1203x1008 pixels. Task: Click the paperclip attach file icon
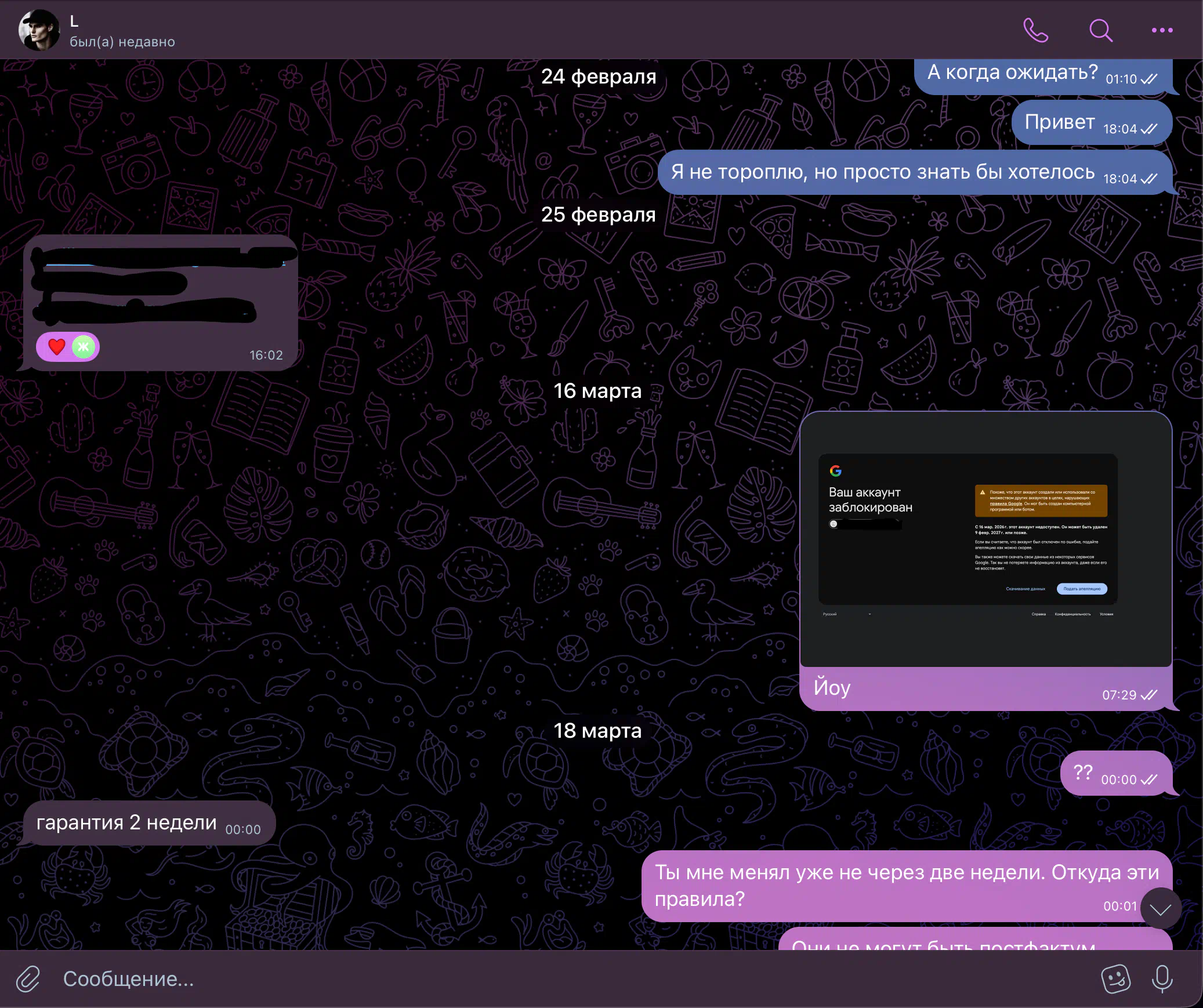point(28,978)
